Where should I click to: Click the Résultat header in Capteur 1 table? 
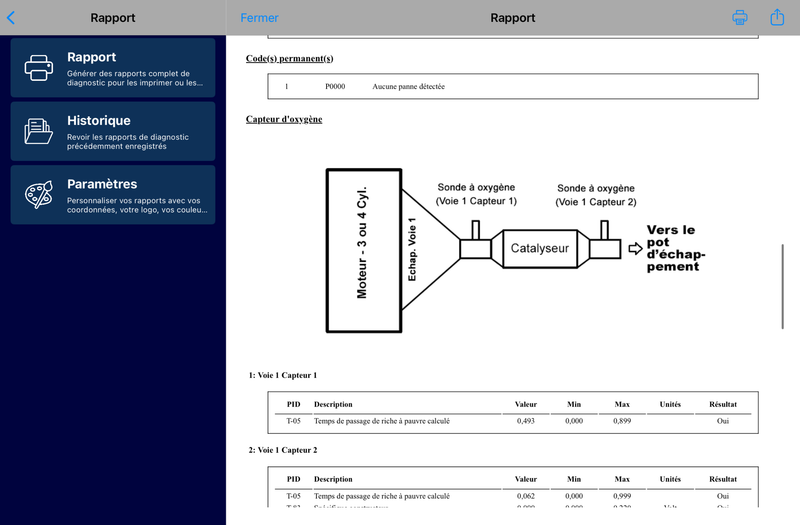[x=722, y=405]
